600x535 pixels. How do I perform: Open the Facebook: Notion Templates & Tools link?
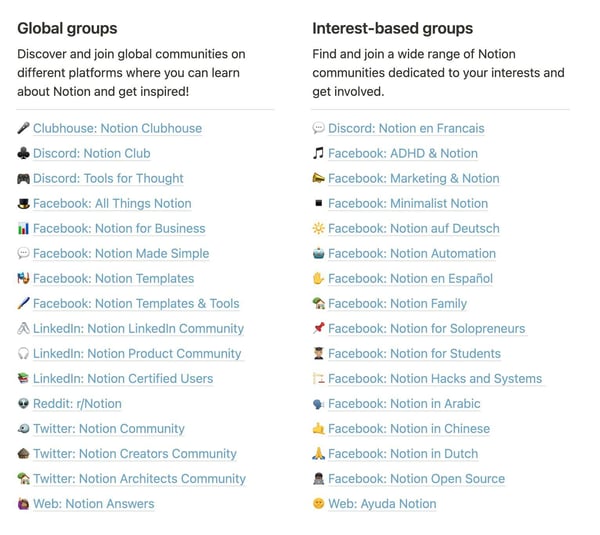(x=136, y=303)
